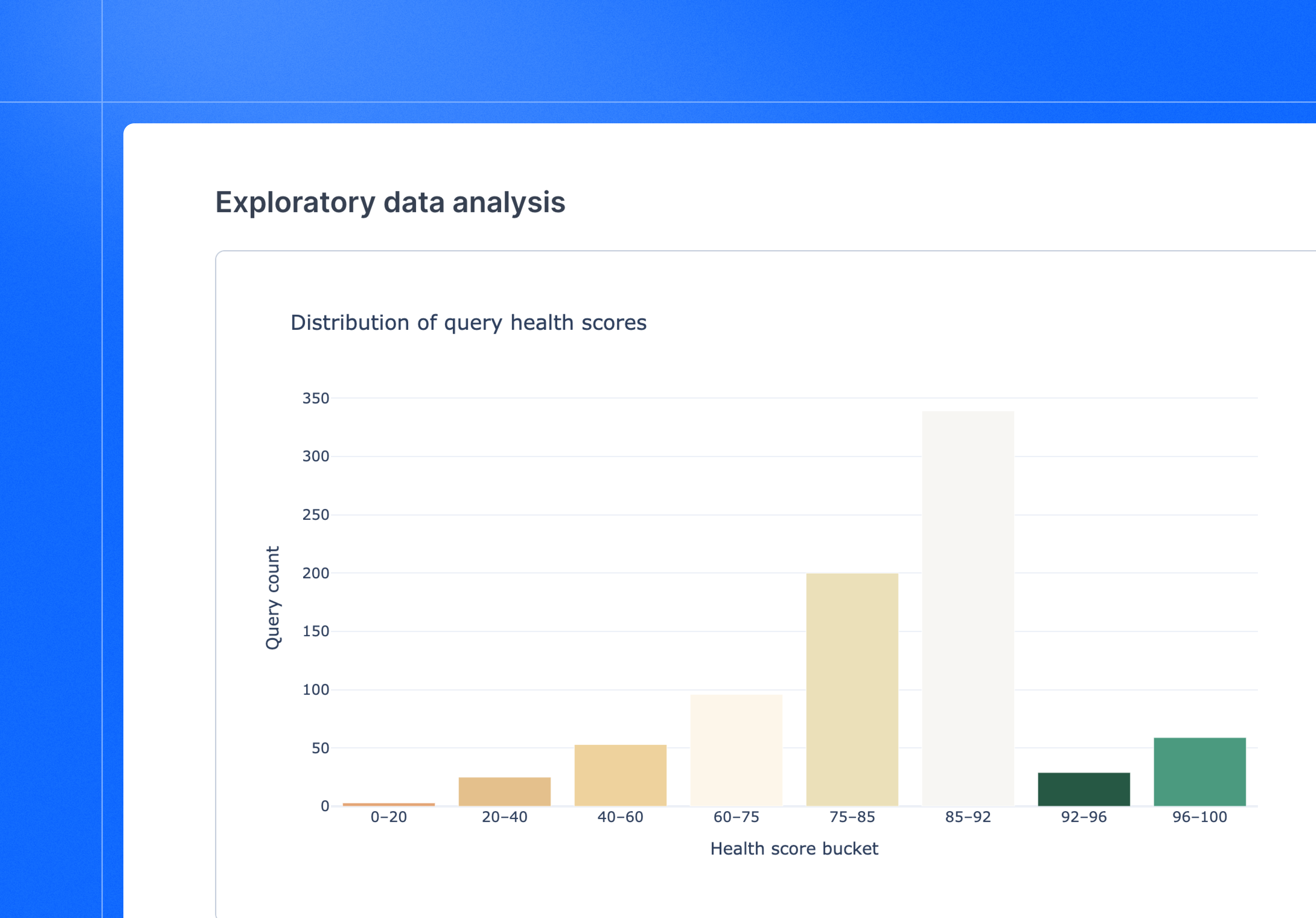Viewport: 1316px width, 918px height.
Task: Click the 40–60 x-axis tick label
Action: click(x=620, y=817)
